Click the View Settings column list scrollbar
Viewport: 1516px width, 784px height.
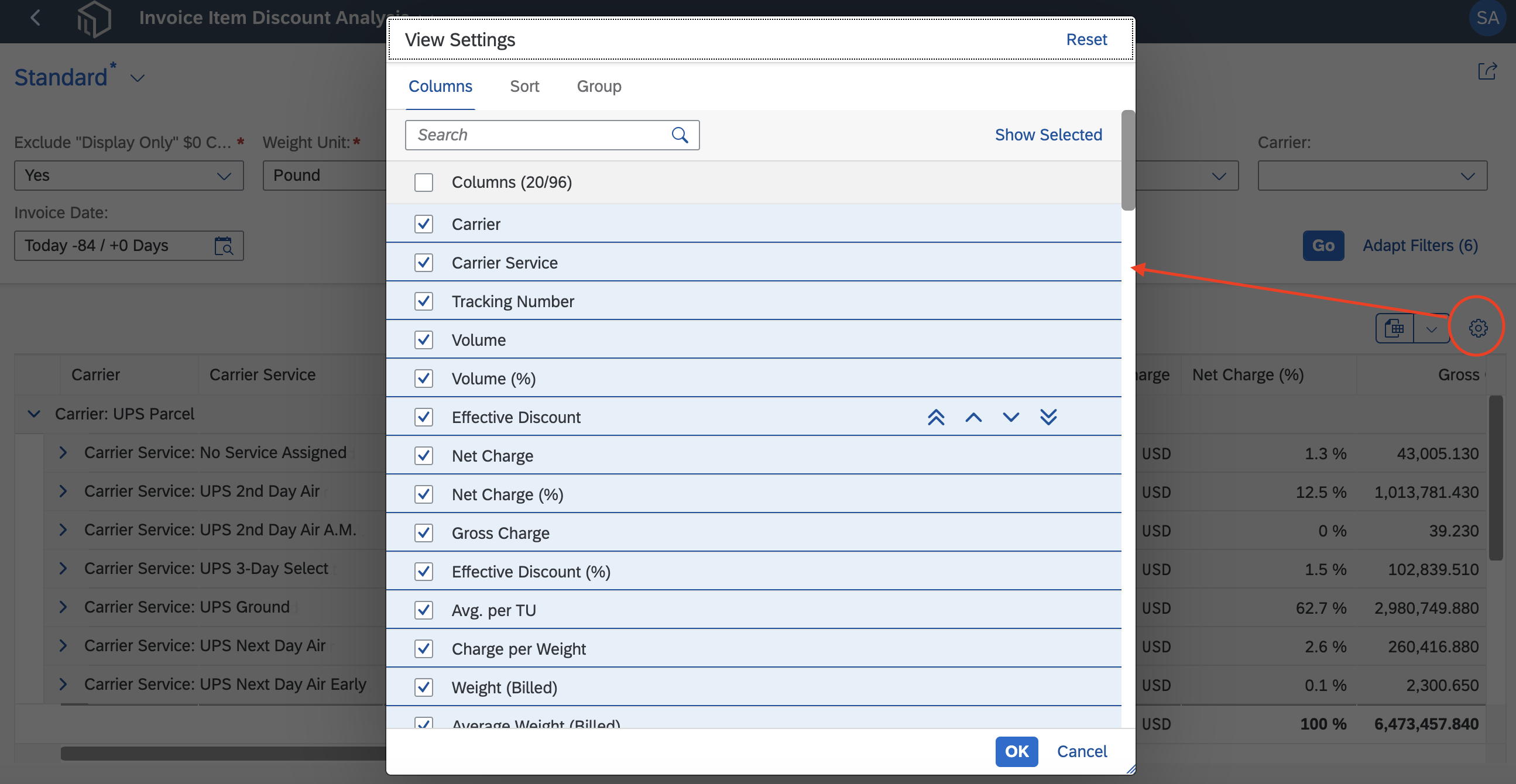click(1127, 160)
